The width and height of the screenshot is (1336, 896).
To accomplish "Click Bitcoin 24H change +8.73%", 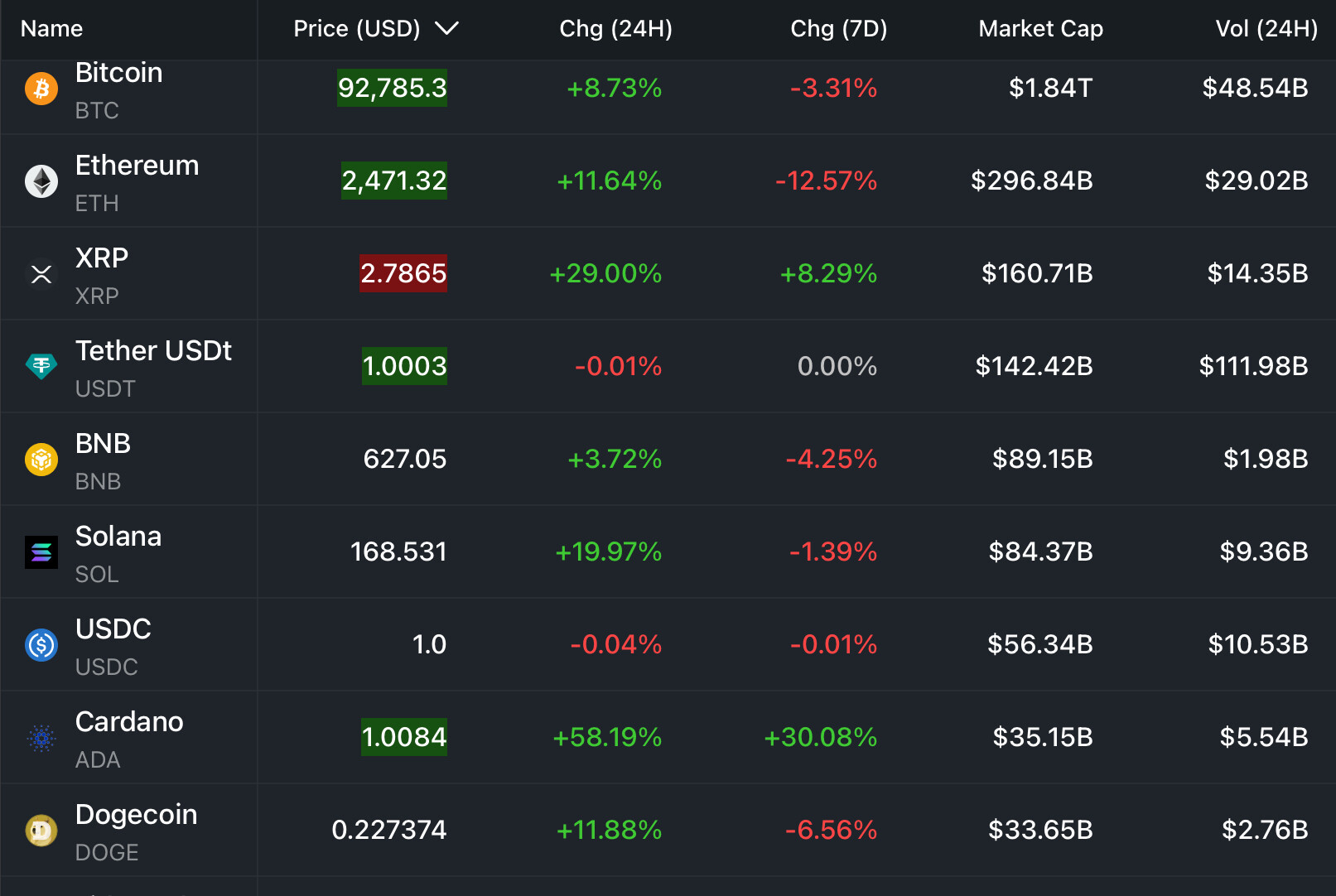I will tap(615, 88).
